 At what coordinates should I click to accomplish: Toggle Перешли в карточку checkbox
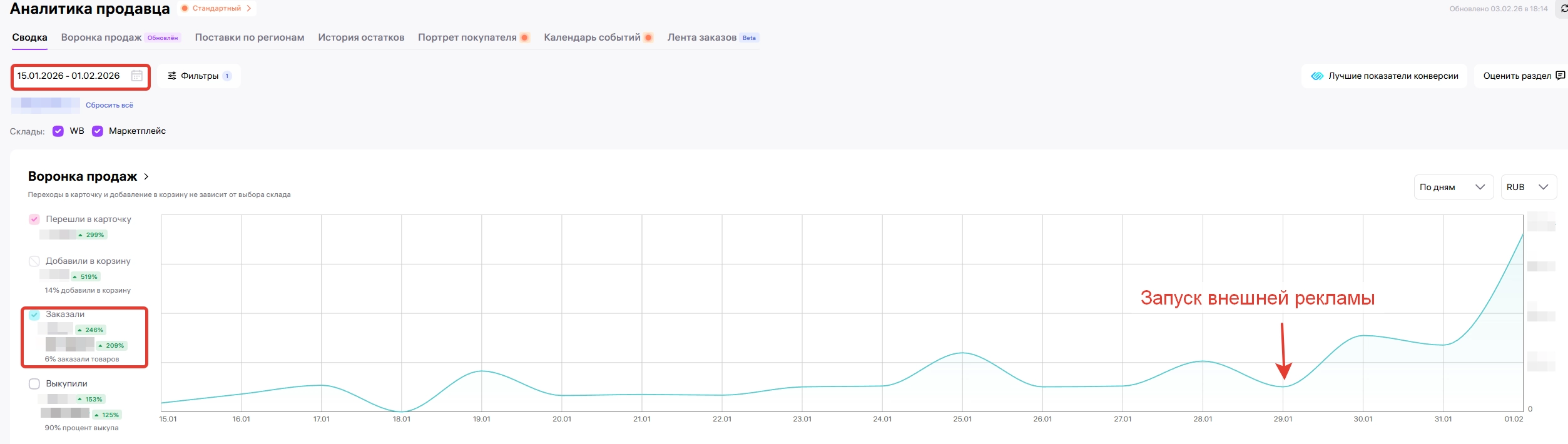pyautogui.click(x=34, y=219)
